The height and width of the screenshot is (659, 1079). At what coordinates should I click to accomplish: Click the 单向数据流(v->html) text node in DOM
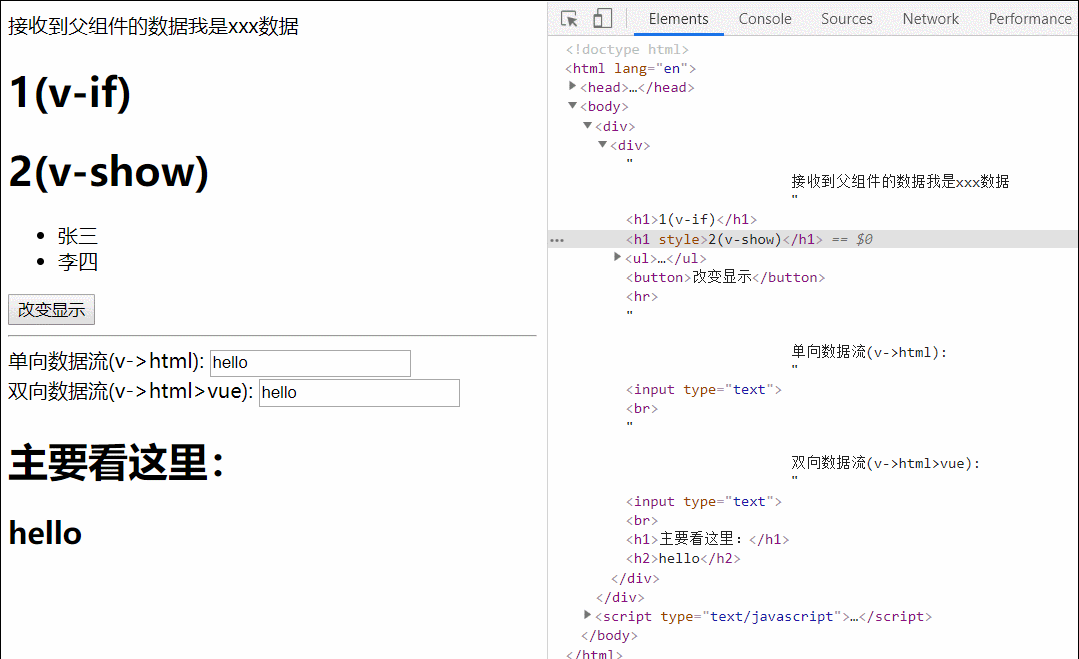pyautogui.click(x=869, y=352)
